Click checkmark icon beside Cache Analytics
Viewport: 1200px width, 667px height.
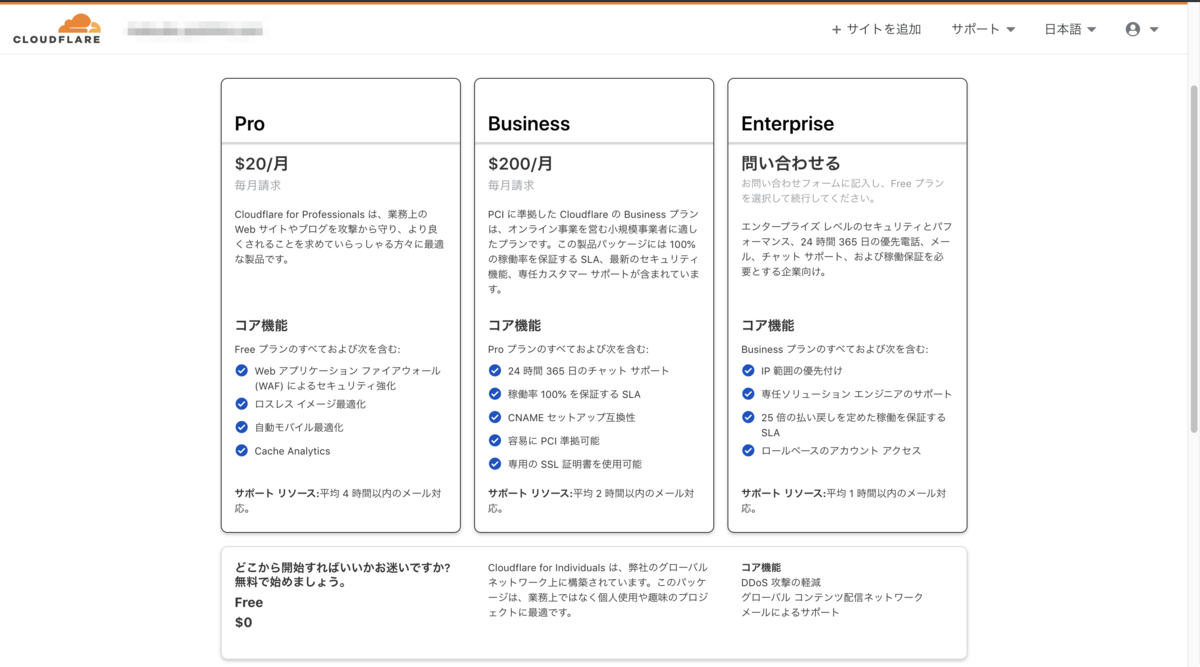(241, 451)
